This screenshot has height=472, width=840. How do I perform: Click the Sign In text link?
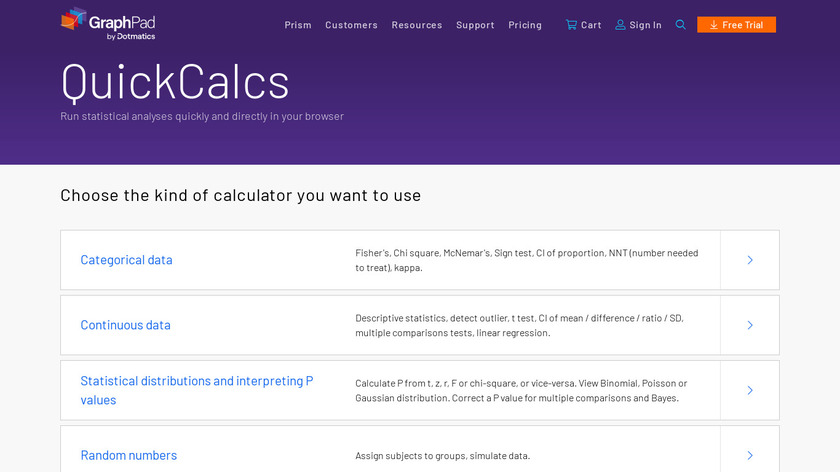(x=645, y=25)
